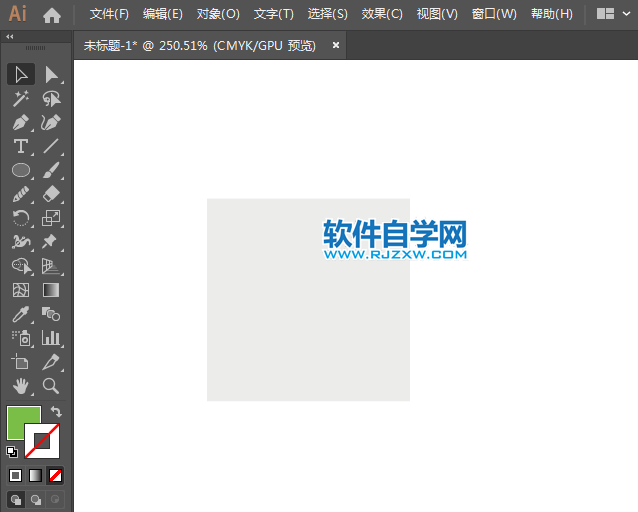Open the 窗口(W) menu
Viewport: 638px width, 512px height.
click(x=494, y=14)
